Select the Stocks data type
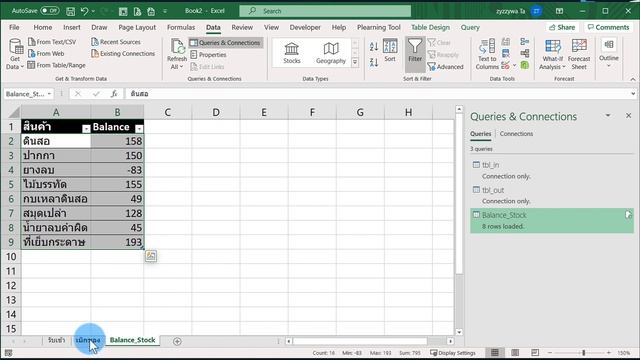The height and width of the screenshot is (360, 640). (291, 53)
